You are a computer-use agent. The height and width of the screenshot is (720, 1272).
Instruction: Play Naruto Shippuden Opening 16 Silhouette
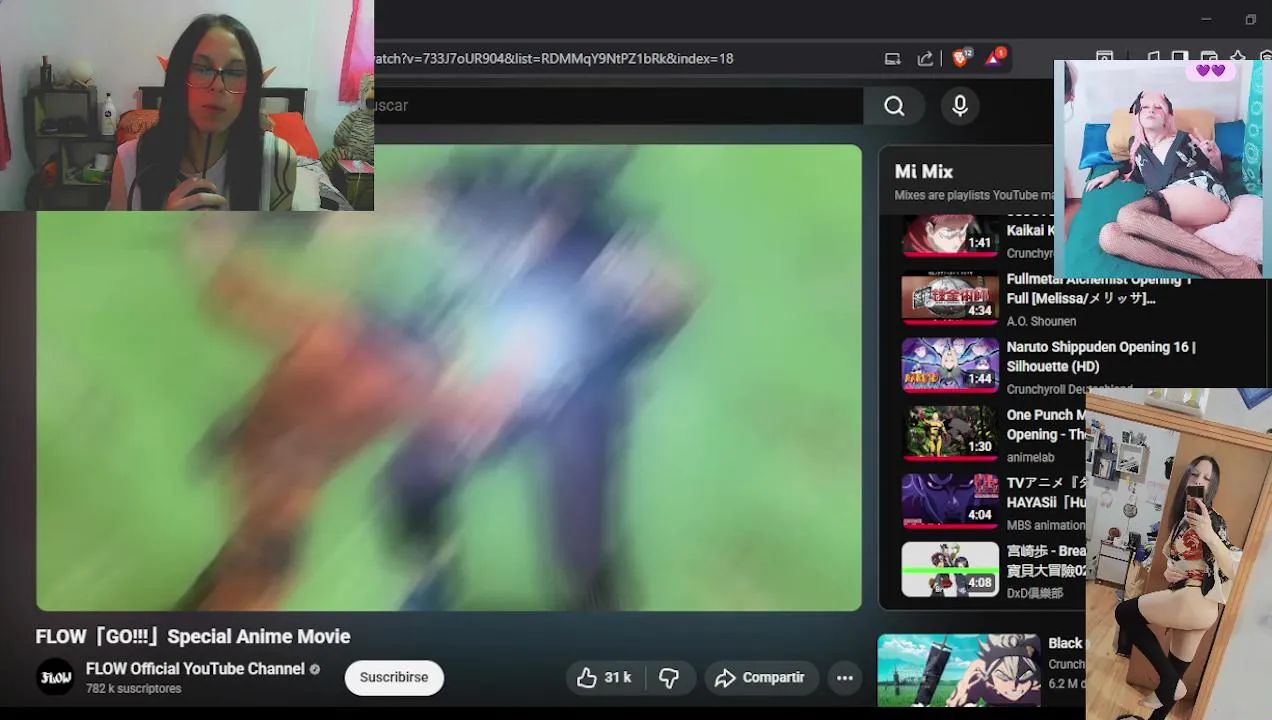pyautogui.click(x=1101, y=357)
